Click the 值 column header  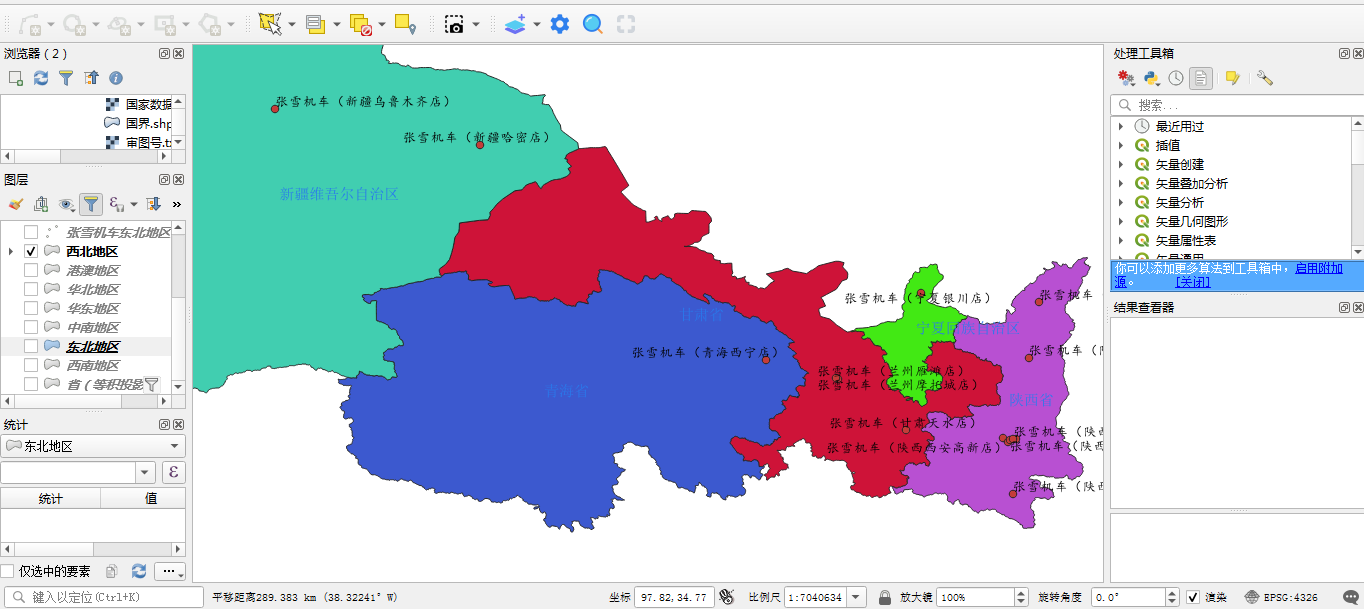[150, 498]
